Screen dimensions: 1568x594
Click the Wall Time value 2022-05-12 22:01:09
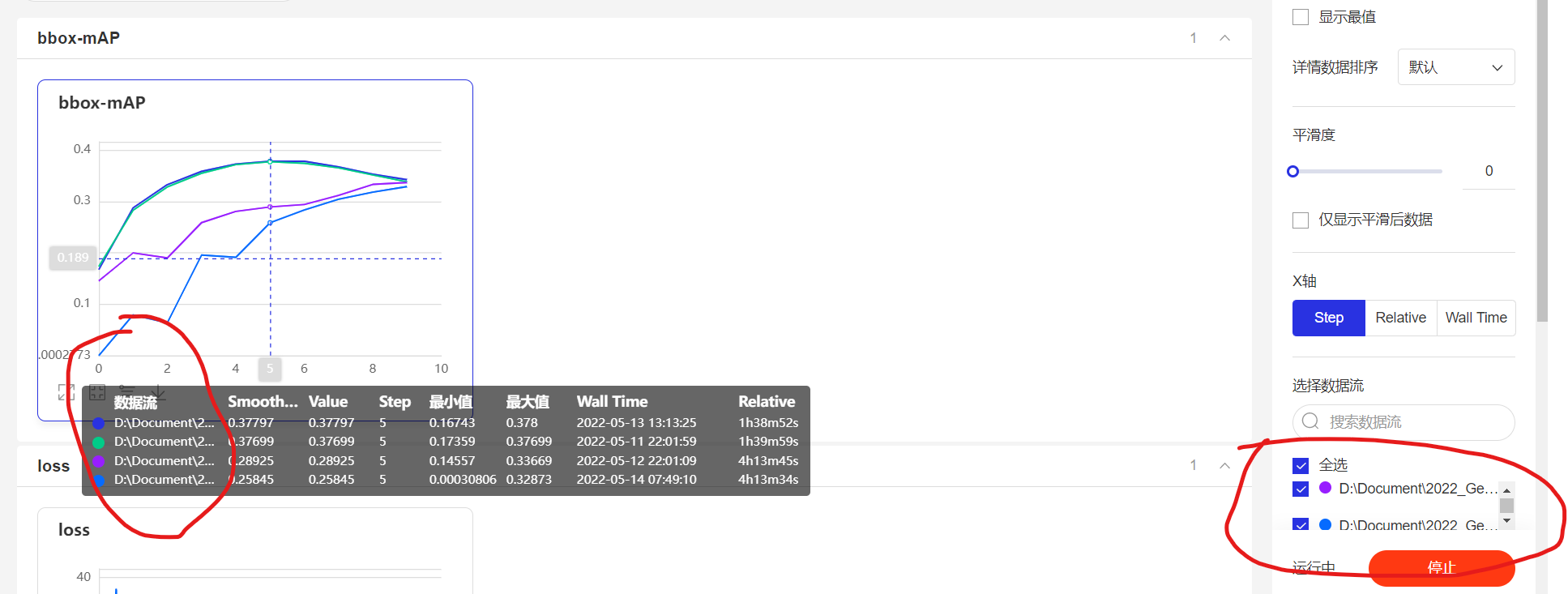click(636, 460)
